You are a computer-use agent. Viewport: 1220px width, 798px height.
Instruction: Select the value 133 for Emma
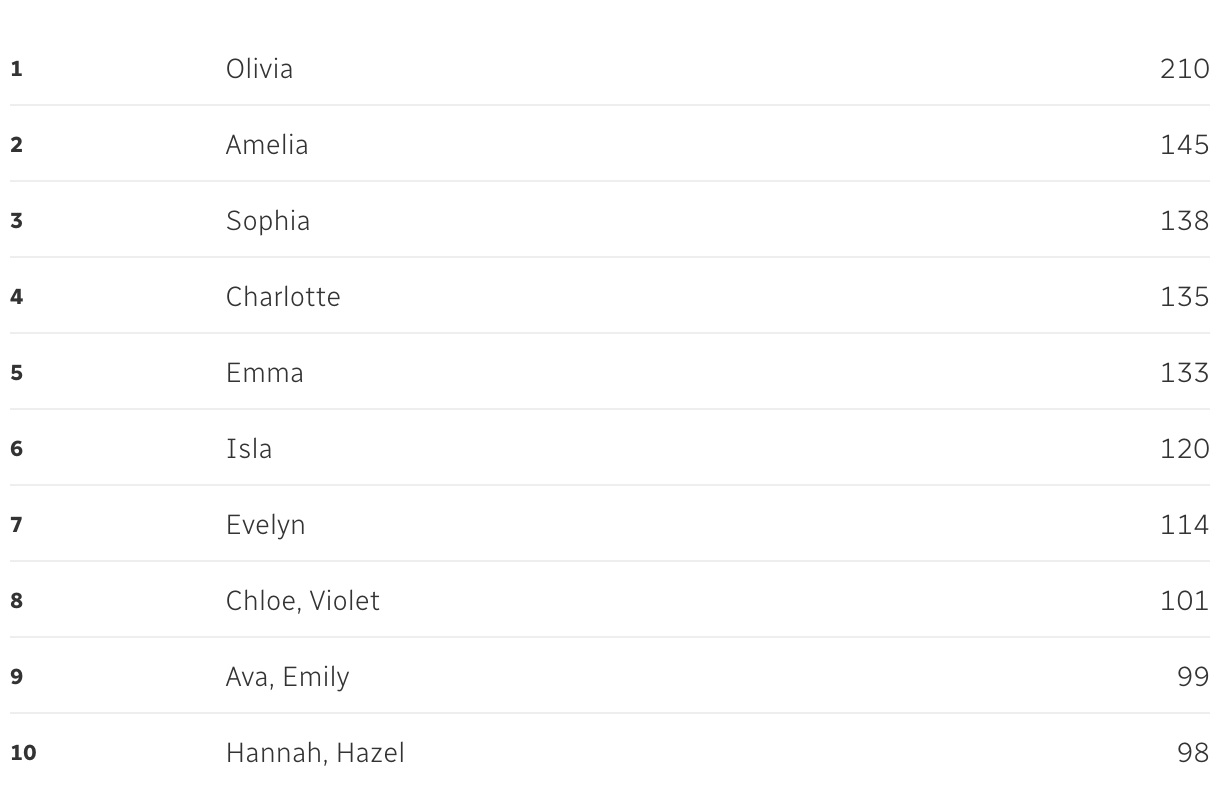[1184, 373]
